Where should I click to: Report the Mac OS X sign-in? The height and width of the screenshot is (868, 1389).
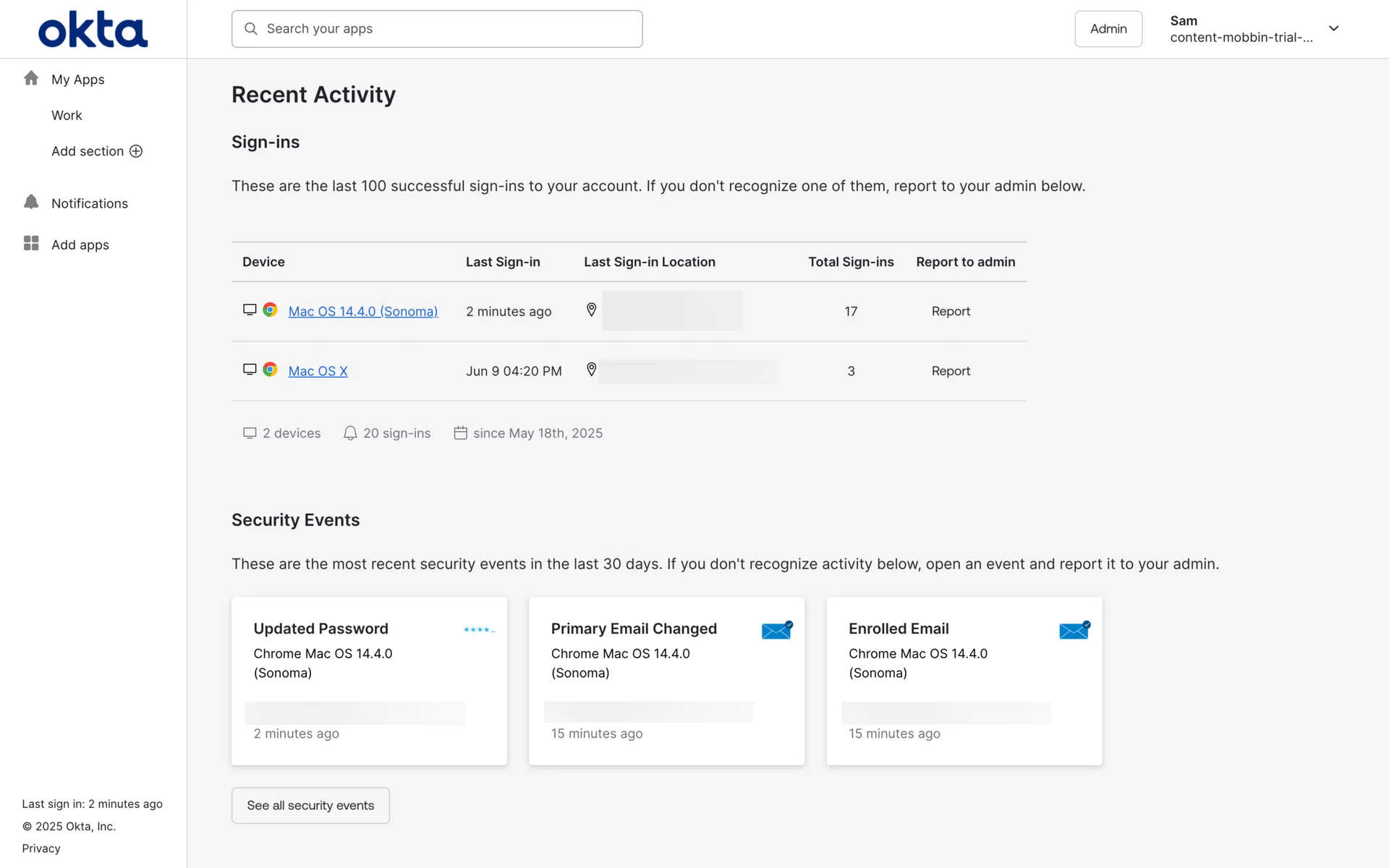coord(951,371)
